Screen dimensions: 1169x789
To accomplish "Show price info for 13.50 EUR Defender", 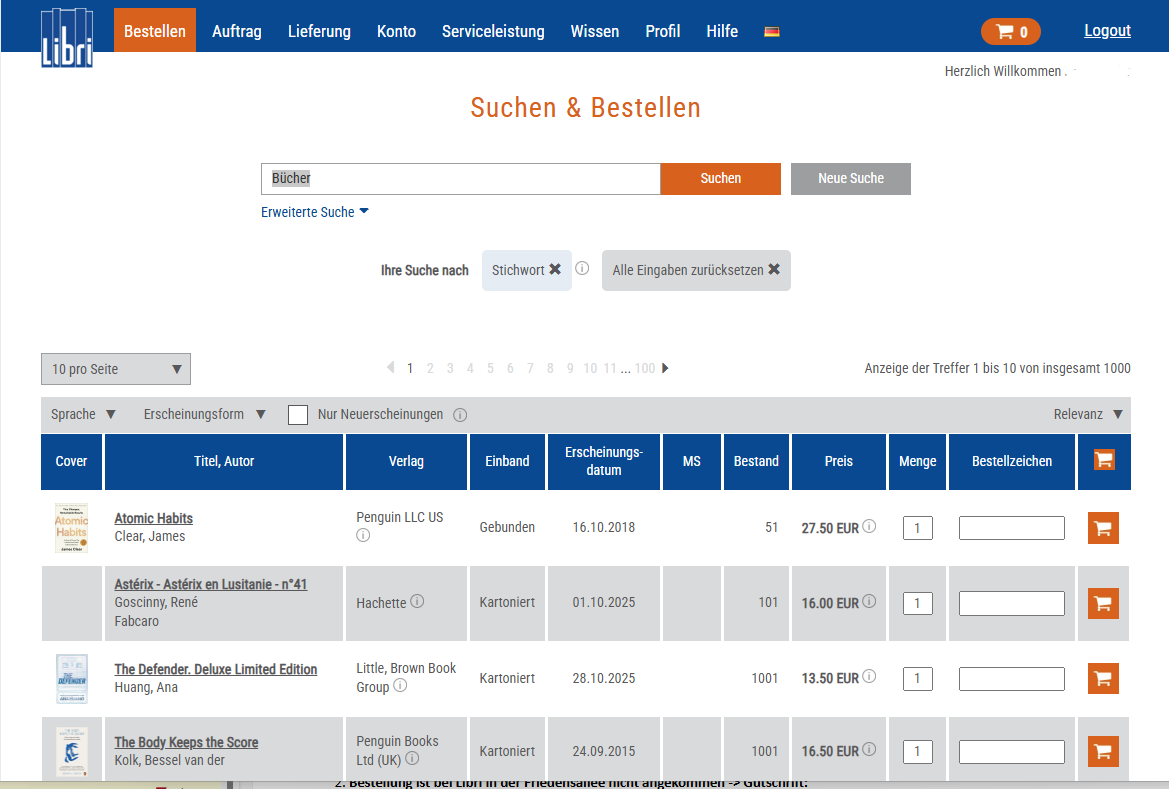I will click(x=869, y=676).
